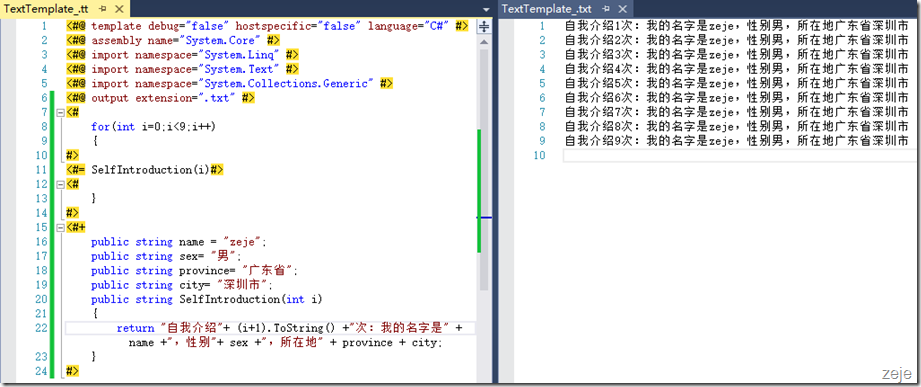Switch to the TextTemplate_.tt tab

(x=46, y=8)
